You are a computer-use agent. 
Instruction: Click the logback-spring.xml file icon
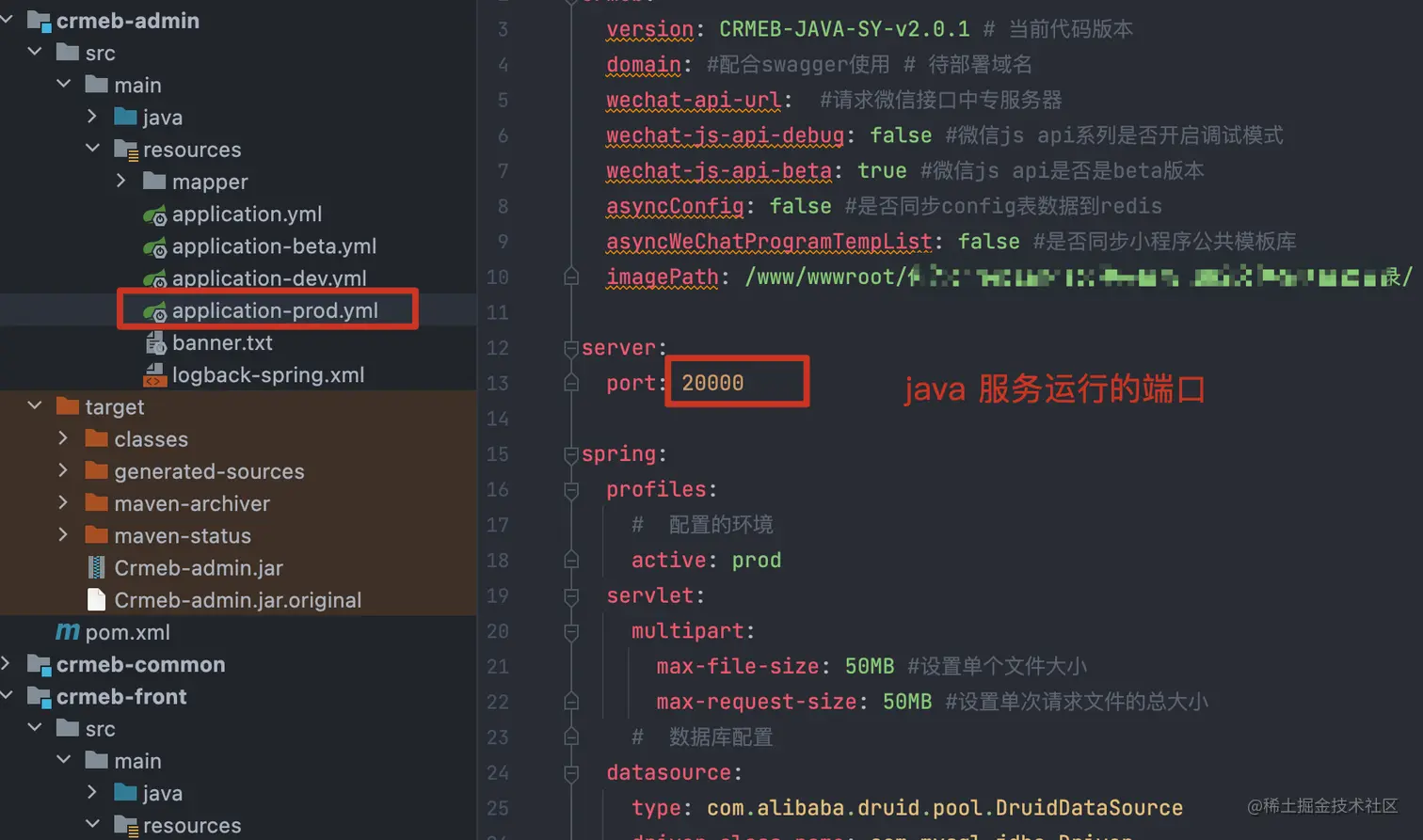(x=155, y=375)
